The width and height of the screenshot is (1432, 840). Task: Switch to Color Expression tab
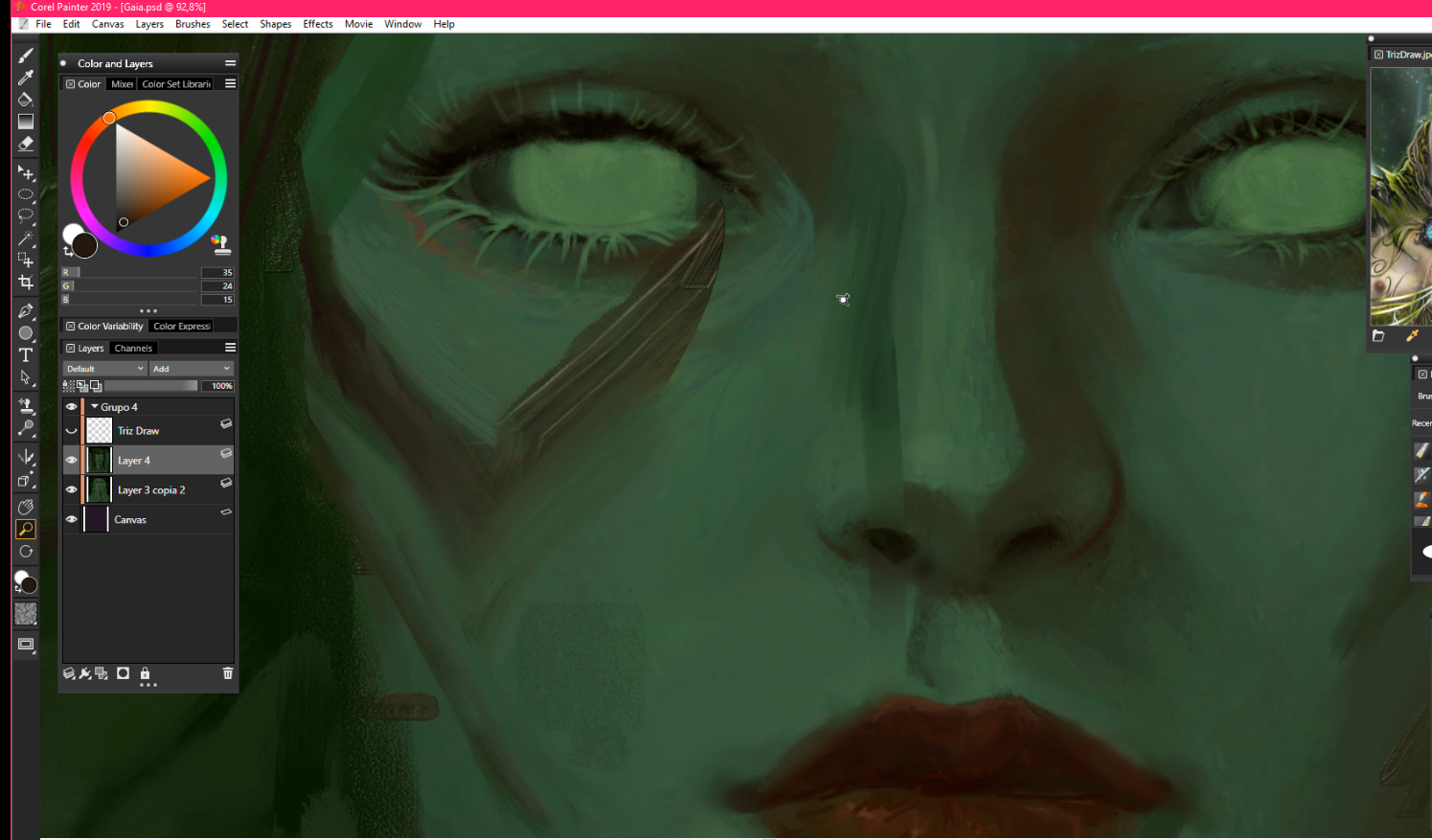(181, 327)
